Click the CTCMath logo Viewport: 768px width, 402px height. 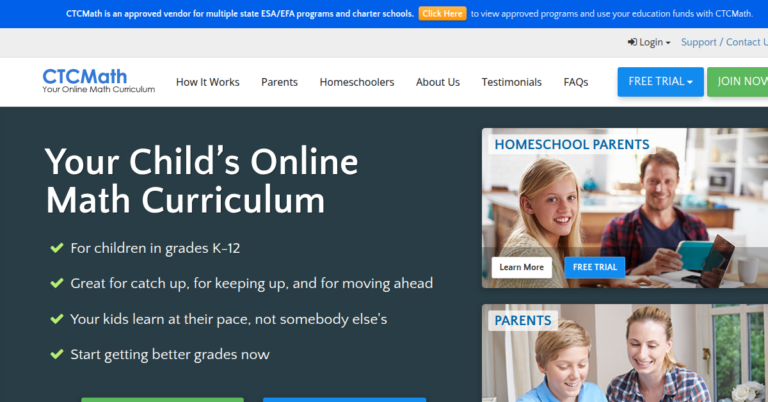pyautogui.click(x=98, y=81)
